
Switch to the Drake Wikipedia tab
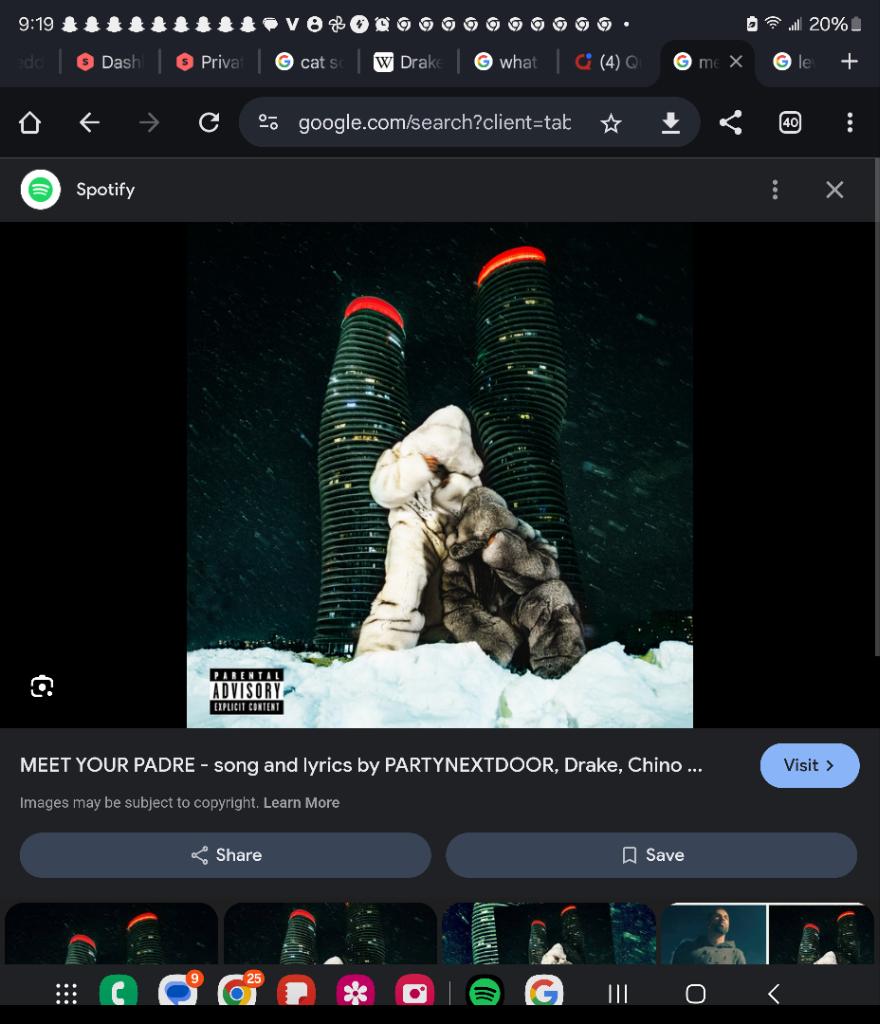409,62
